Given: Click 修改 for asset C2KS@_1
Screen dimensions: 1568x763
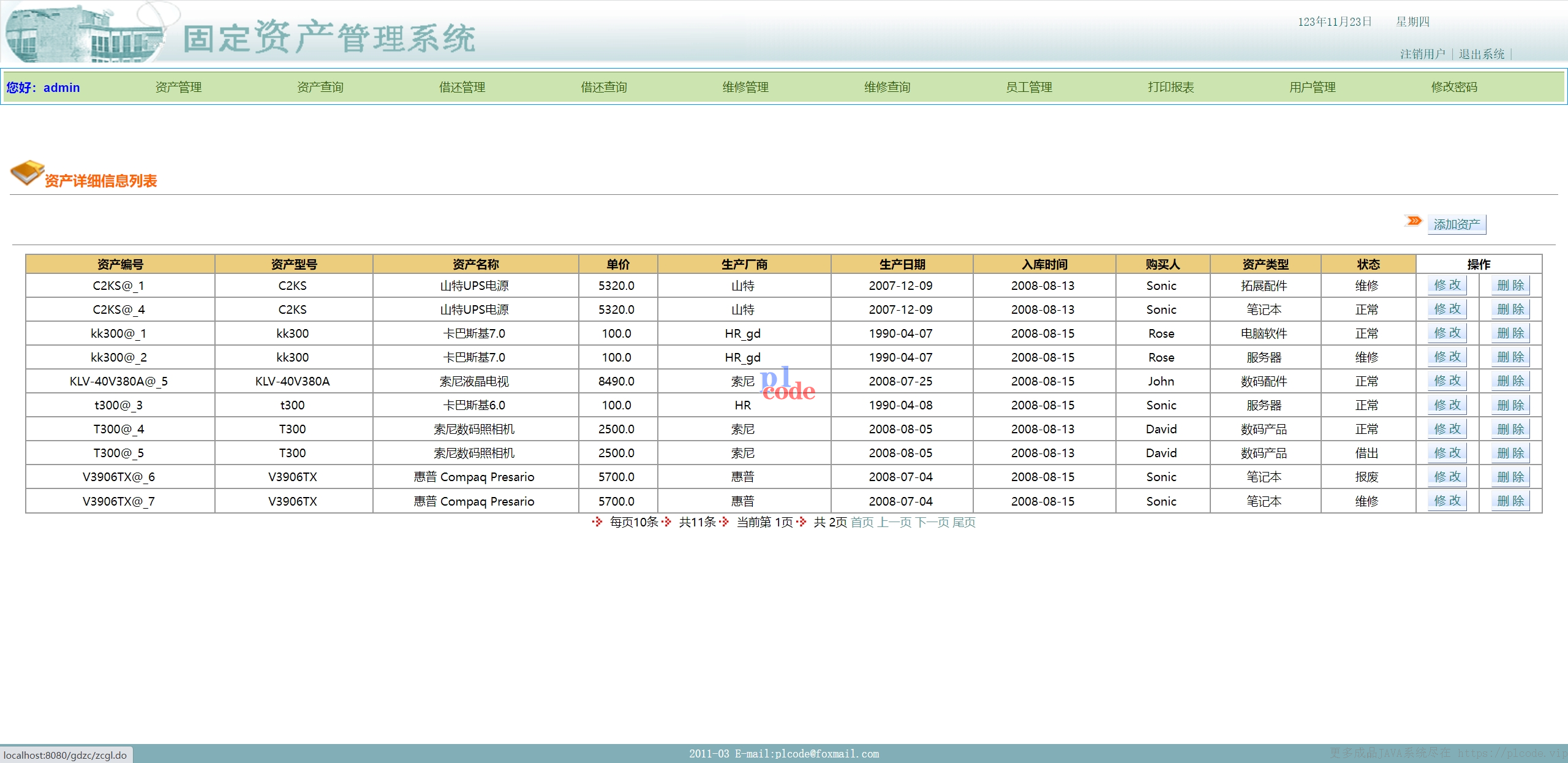Looking at the screenshot, I should tap(1447, 285).
